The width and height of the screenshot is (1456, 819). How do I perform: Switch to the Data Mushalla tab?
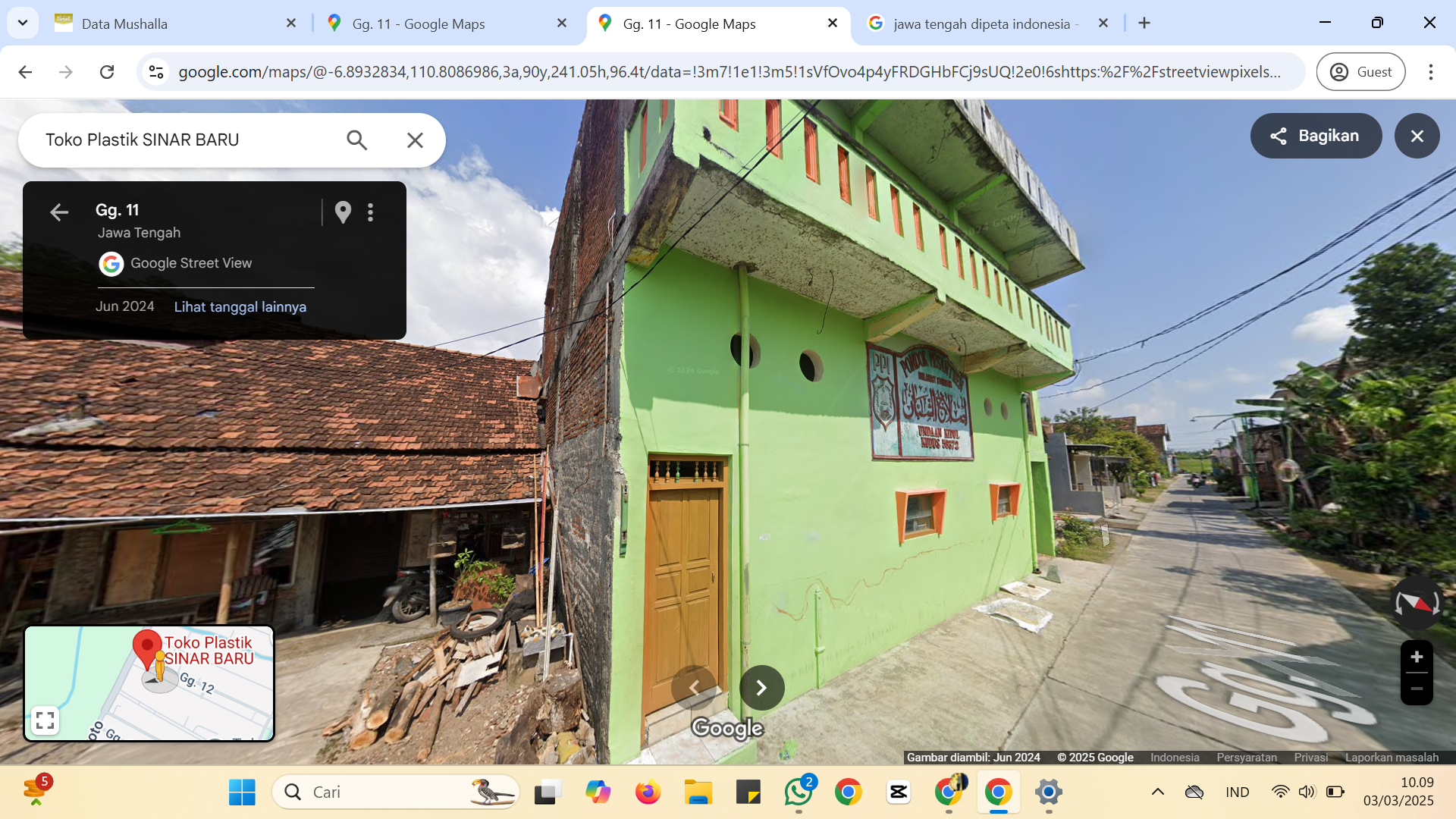point(176,24)
